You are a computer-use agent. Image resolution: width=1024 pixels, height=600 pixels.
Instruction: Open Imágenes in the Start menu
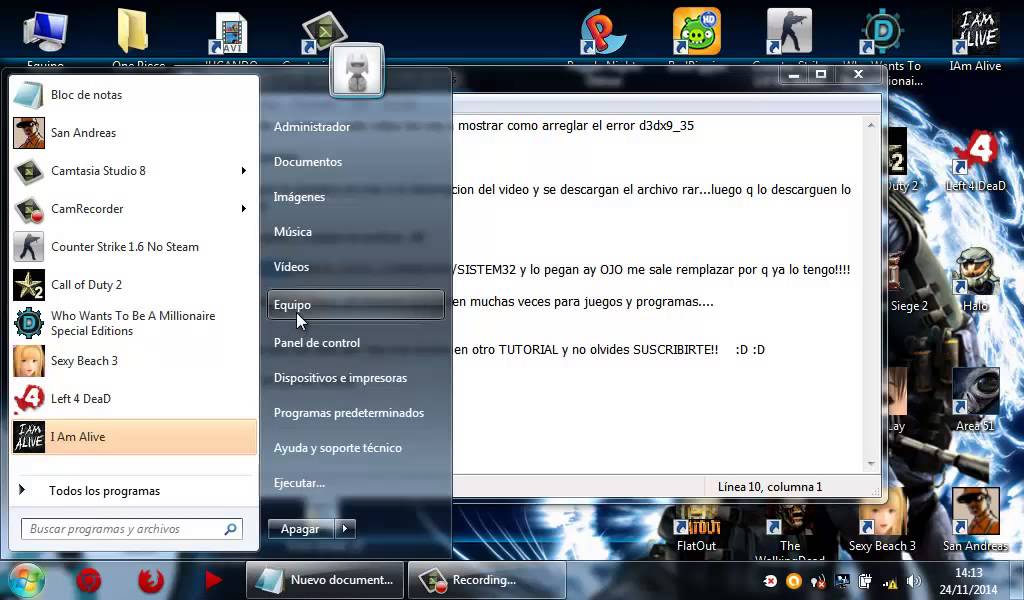[299, 197]
